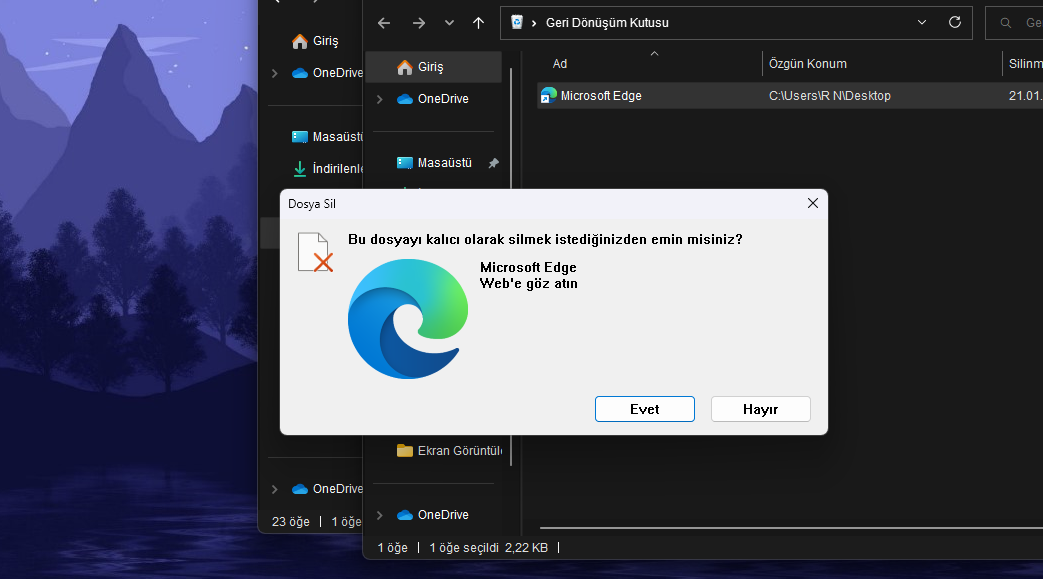Click the delete file icon with red X
This screenshot has width=1043, height=579.
tap(315, 252)
